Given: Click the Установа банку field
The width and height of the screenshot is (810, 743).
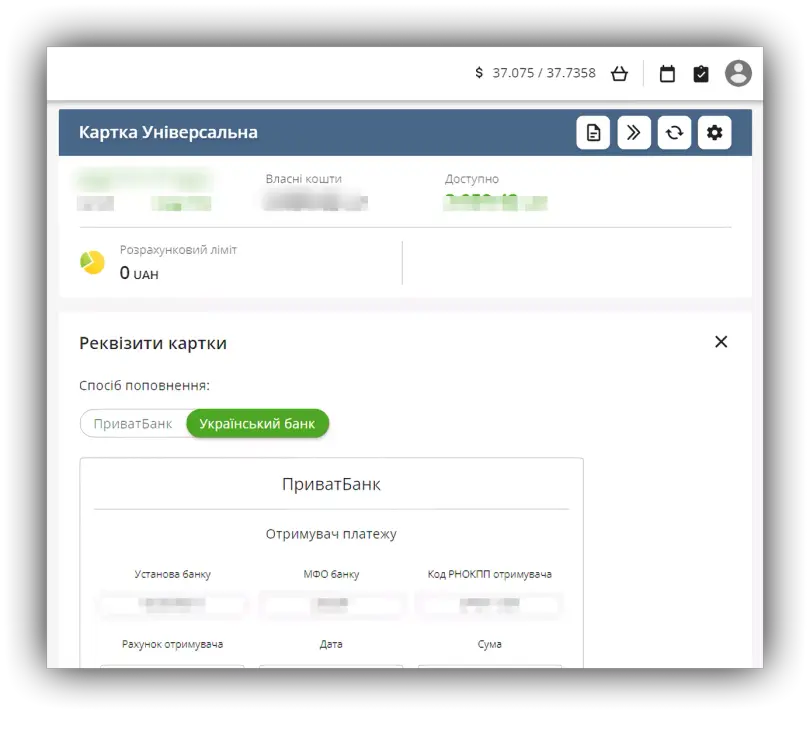Looking at the screenshot, I should [x=172, y=604].
